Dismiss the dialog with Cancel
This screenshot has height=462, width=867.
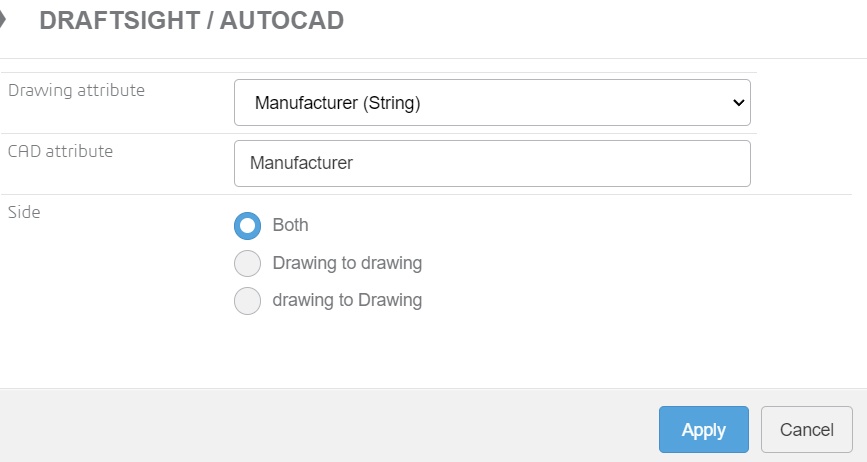tap(806, 430)
